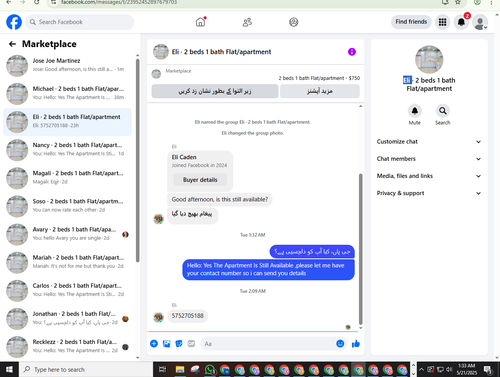This screenshot has width=500, height=377.
Task: Open the large group photo in right panel
Action: pos(429,60)
